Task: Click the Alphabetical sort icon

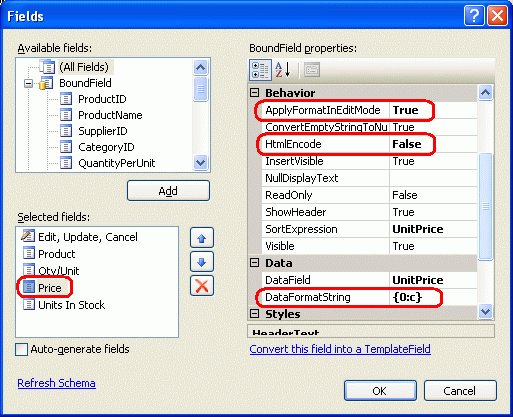Action: coord(283,70)
